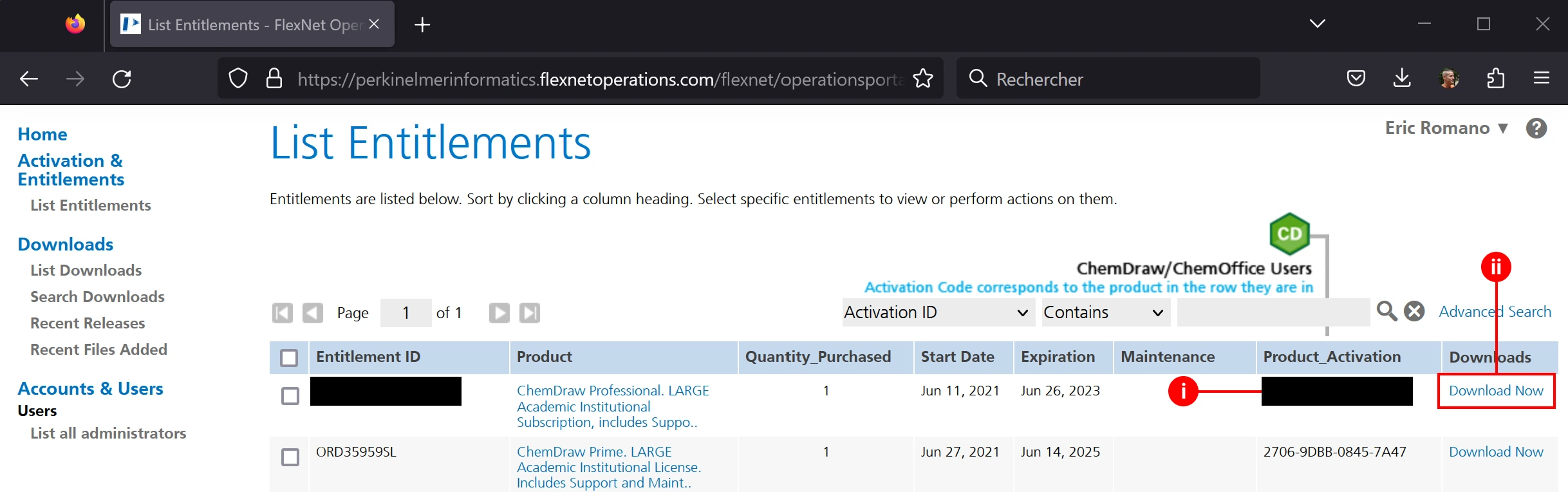Open the Firefox account avatar
The image size is (1568, 492).
1449,79
